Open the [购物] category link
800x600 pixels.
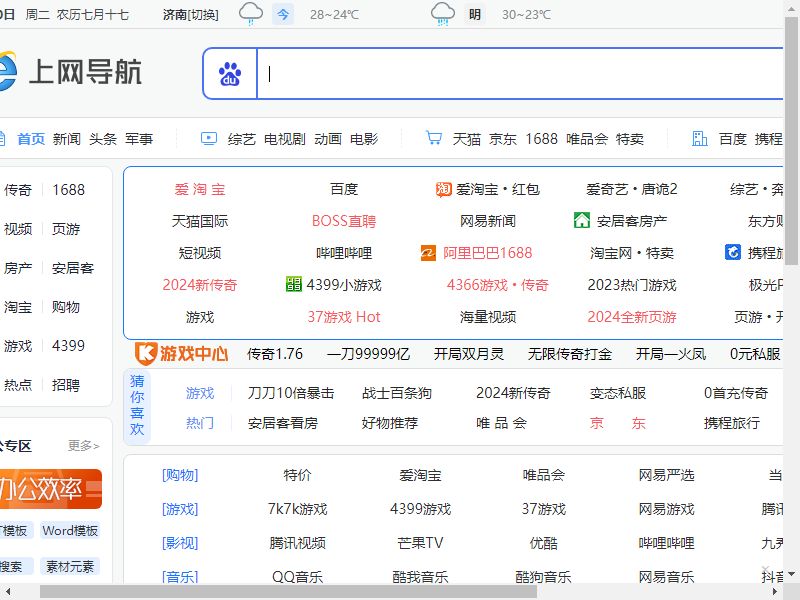pos(180,475)
